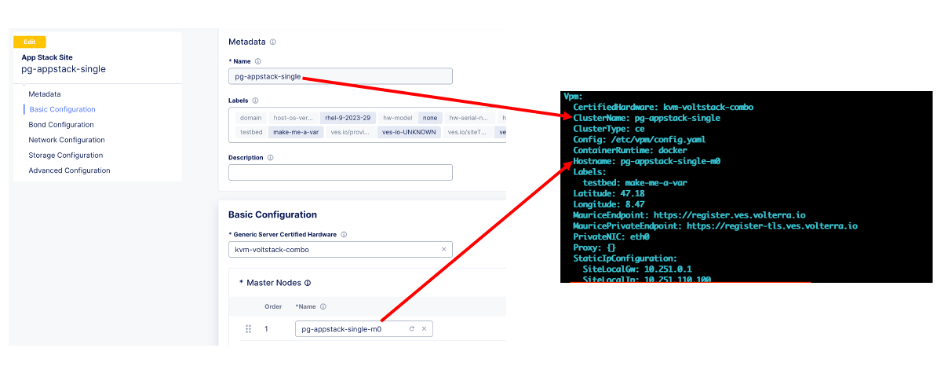Click the rhel-9-2023-29 label value chip
Image resolution: width=948 pixels, height=370 pixels.
coord(349,117)
